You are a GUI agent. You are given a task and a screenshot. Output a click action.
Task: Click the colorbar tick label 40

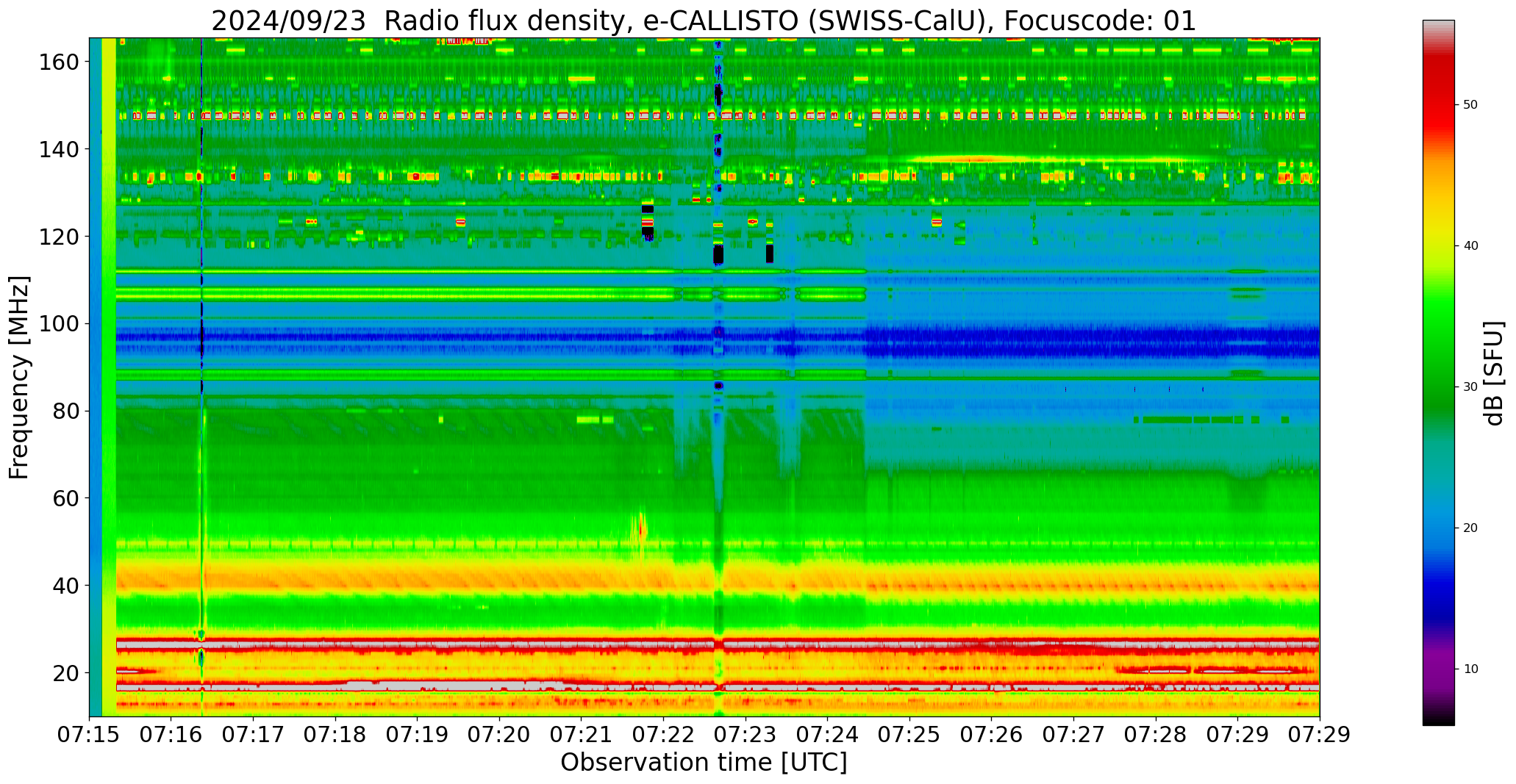coord(1470,246)
